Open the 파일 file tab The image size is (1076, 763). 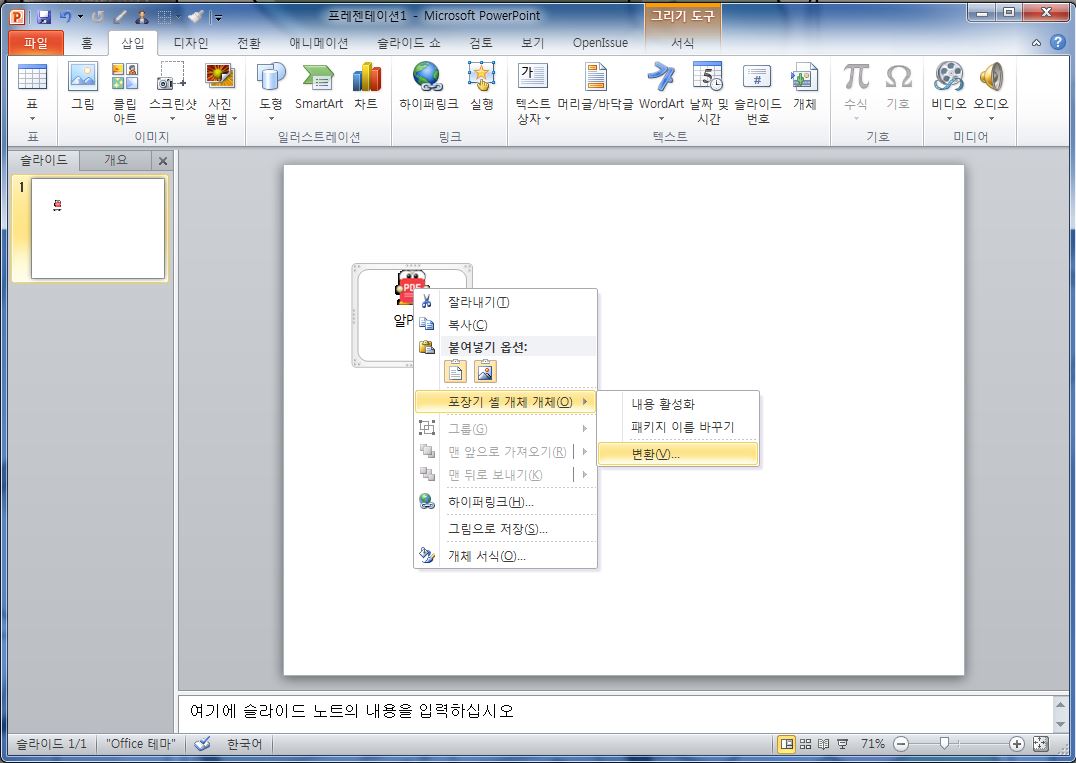(36, 43)
